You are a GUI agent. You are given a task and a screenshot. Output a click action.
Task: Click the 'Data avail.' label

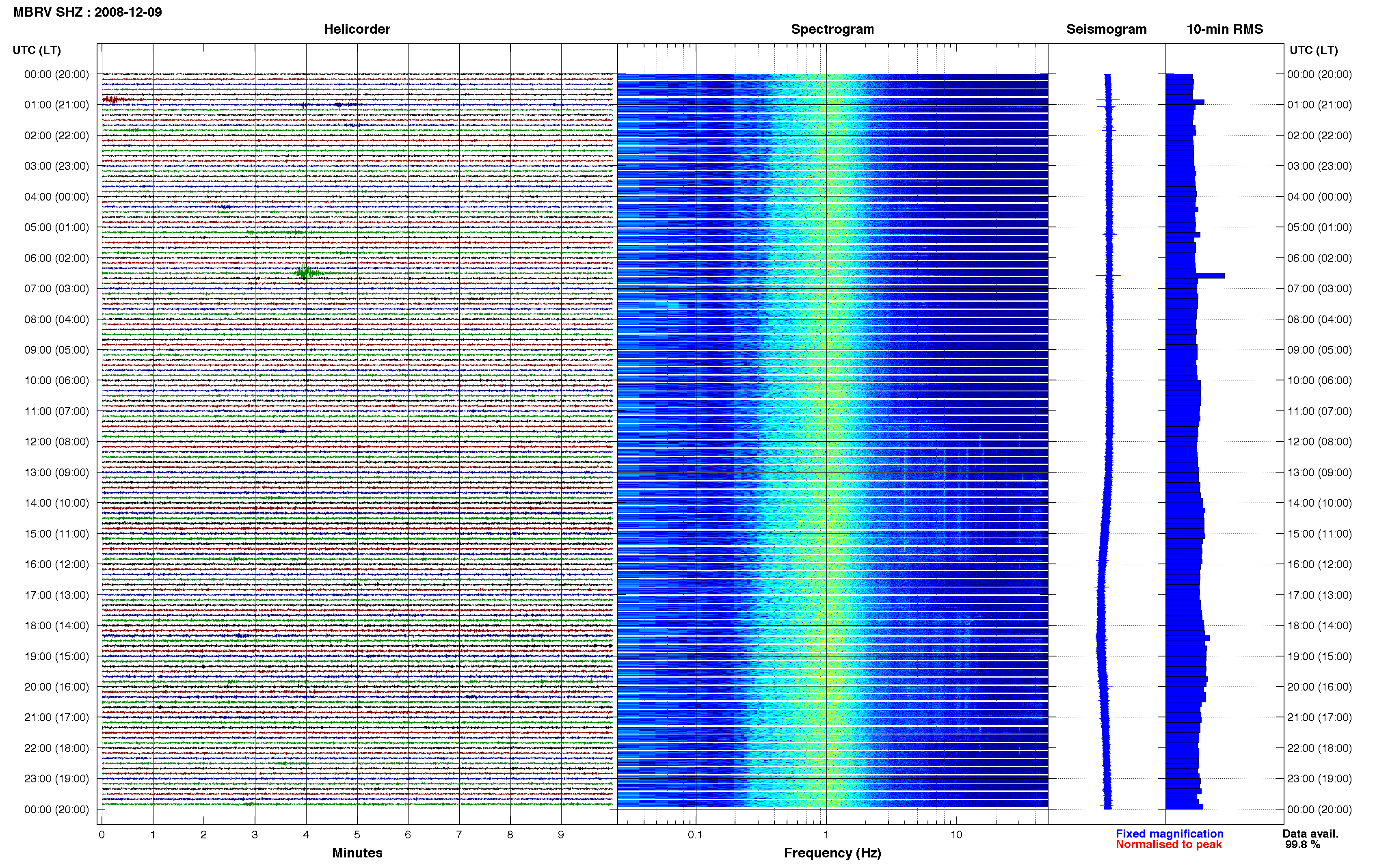pyautogui.click(x=1310, y=833)
